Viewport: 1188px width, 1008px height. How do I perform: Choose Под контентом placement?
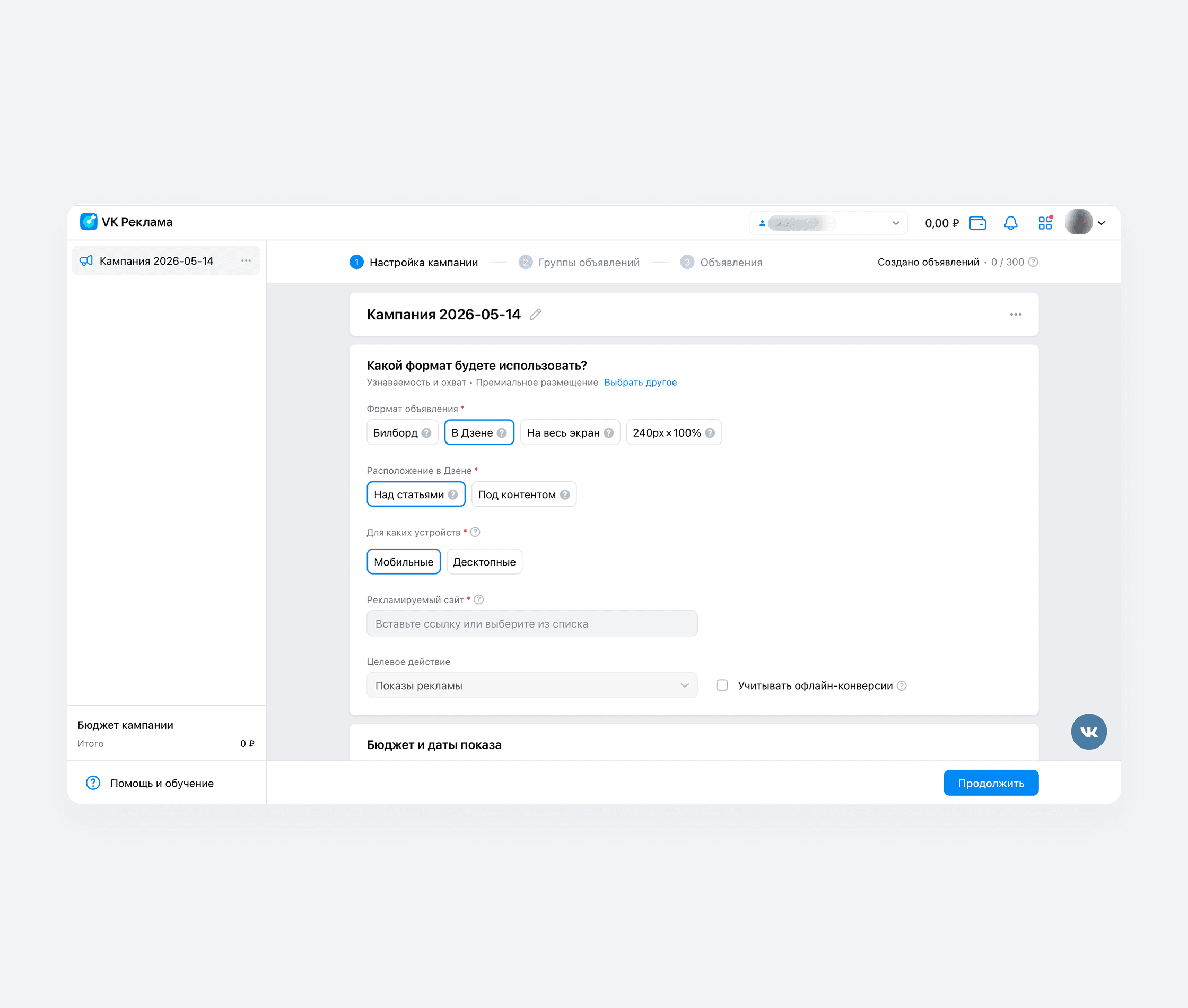click(524, 494)
